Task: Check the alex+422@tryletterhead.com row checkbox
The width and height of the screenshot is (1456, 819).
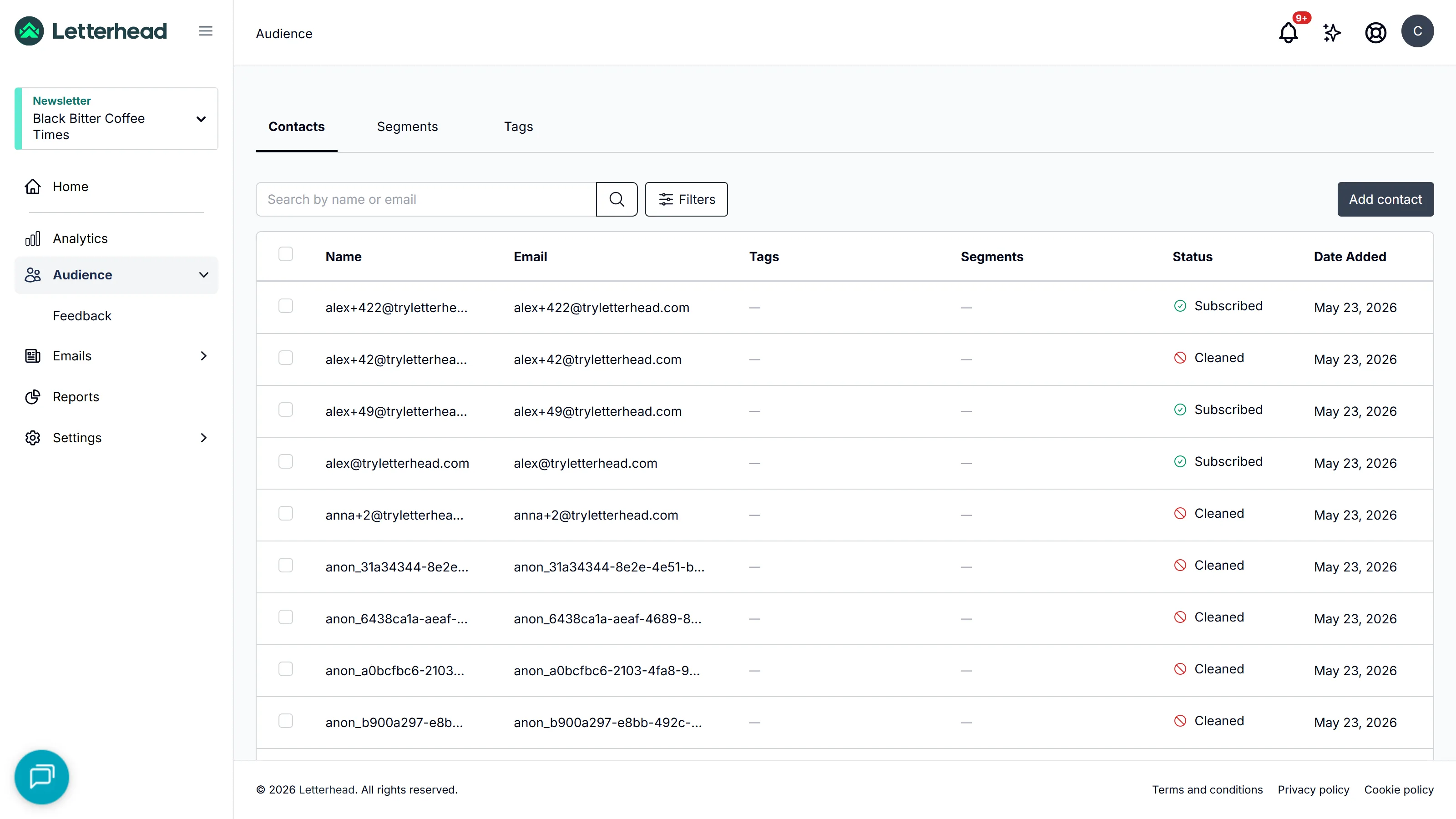Action: pyautogui.click(x=285, y=306)
